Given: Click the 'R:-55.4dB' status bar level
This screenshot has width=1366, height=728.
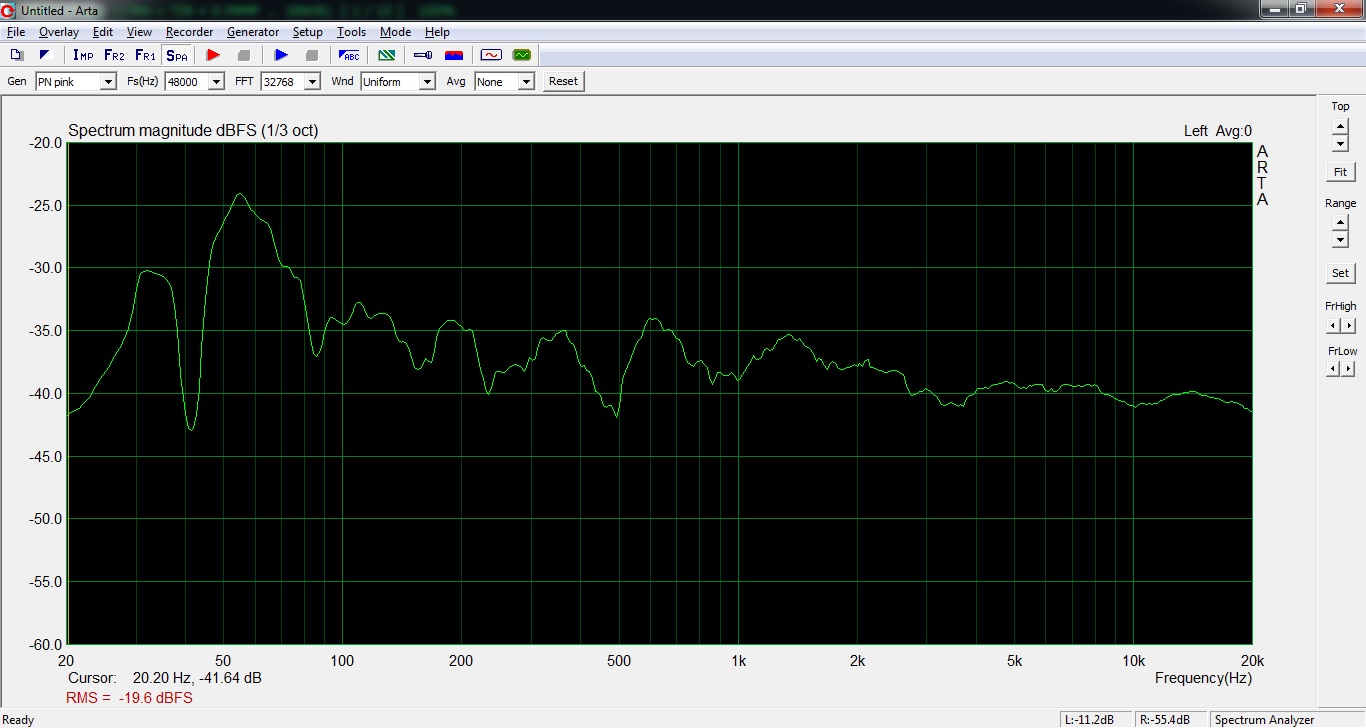Looking at the screenshot, I should [x=1169, y=720].
